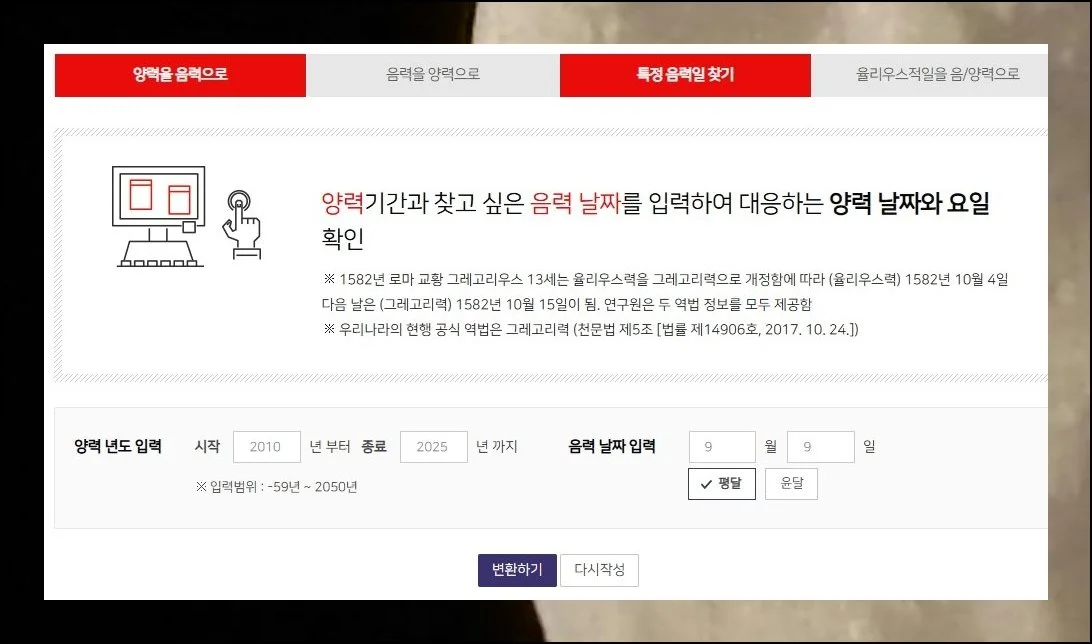Click the lunar day input showing 9

coord(821,447)
